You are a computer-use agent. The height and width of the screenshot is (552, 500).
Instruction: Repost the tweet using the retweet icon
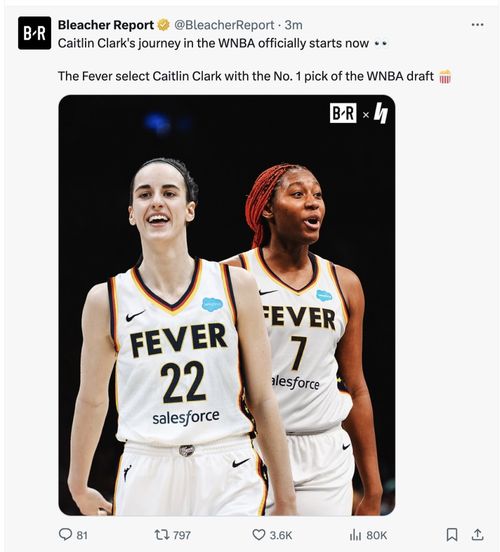(162, 535)
